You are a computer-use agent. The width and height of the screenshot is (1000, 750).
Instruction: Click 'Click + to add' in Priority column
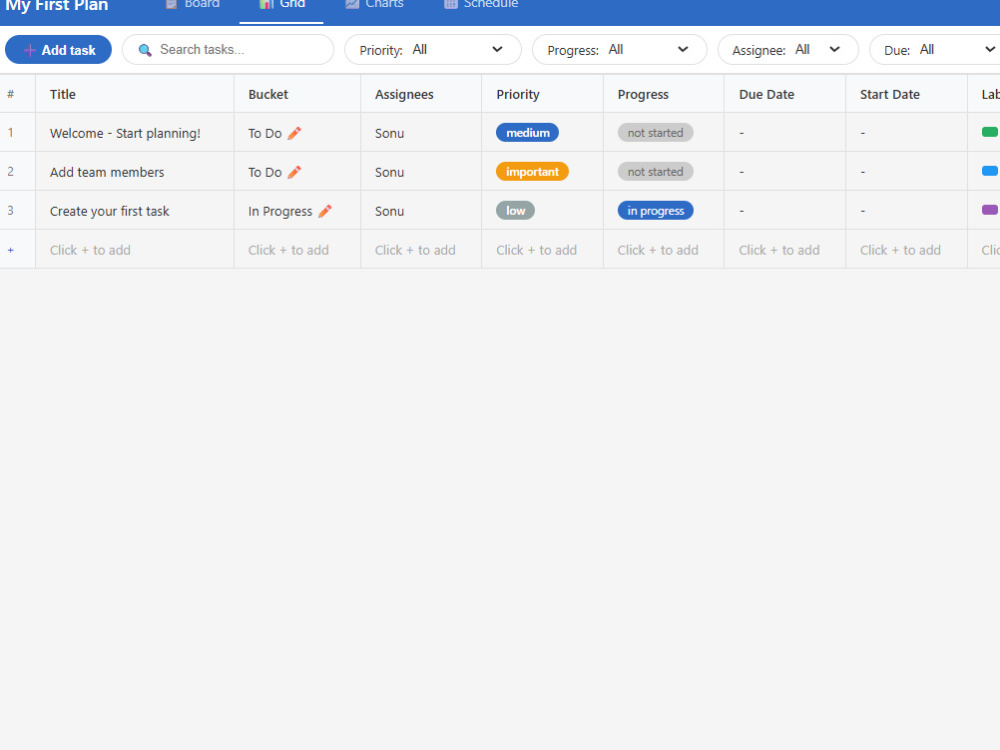point(536,250)
